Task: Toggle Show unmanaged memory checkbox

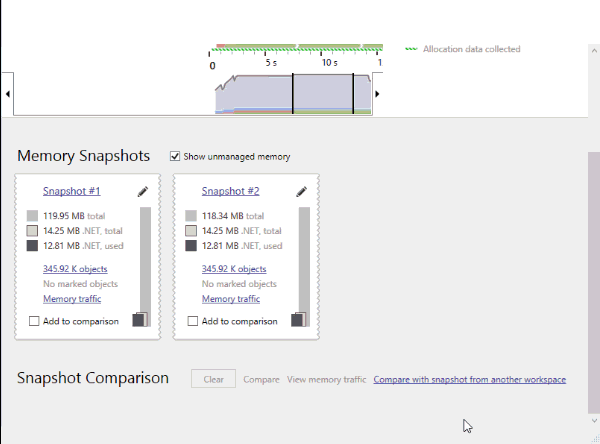Action: pyautogui.click(x=175, y=156)
